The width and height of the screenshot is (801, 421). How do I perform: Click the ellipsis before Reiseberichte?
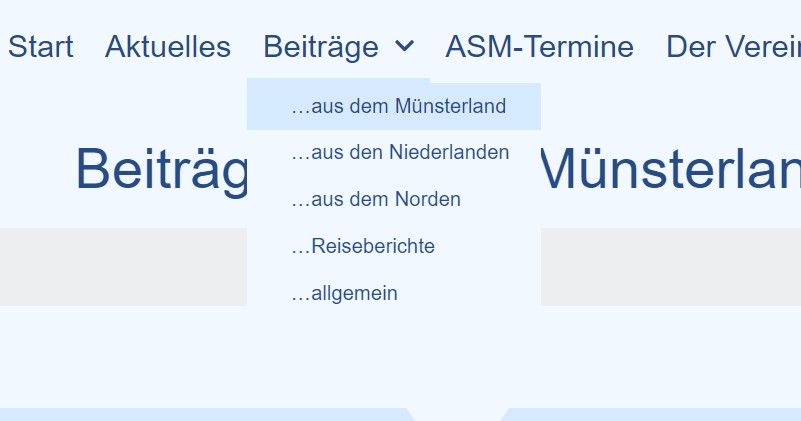300,247
